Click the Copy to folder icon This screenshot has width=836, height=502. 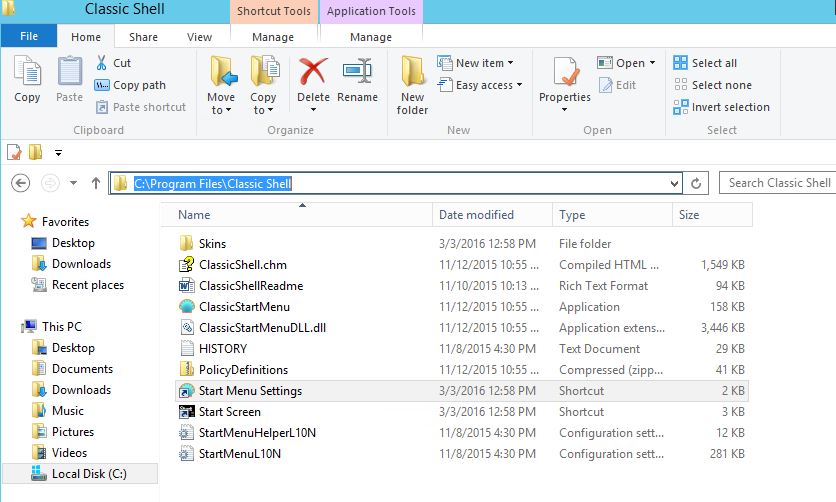tap(264, 71)
